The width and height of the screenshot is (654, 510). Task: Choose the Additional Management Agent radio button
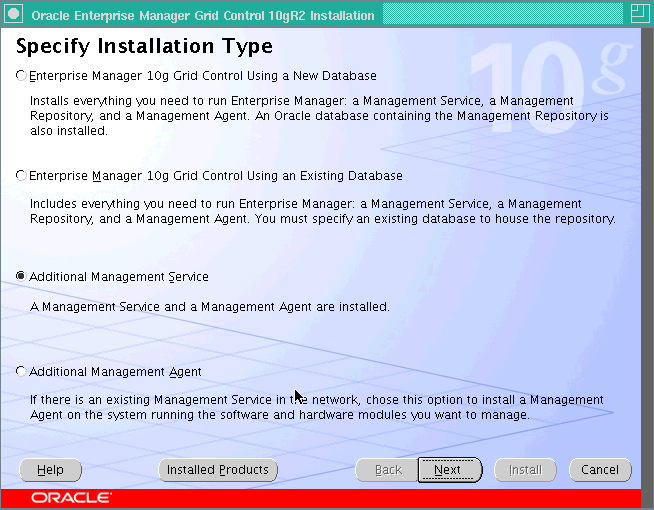pos(21,371)
